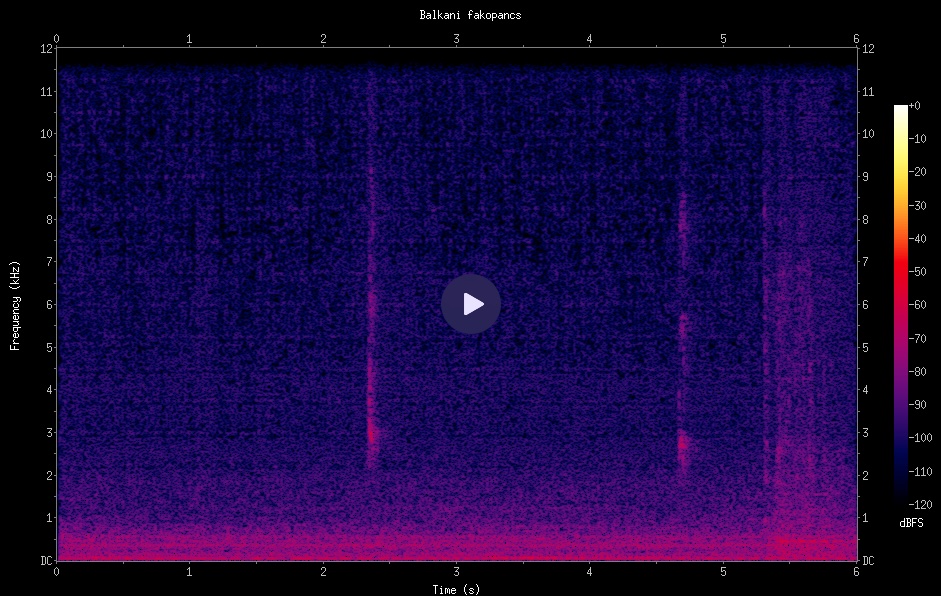
Task: Click the "Time (s)" axis label
Action: coord(456,589)
